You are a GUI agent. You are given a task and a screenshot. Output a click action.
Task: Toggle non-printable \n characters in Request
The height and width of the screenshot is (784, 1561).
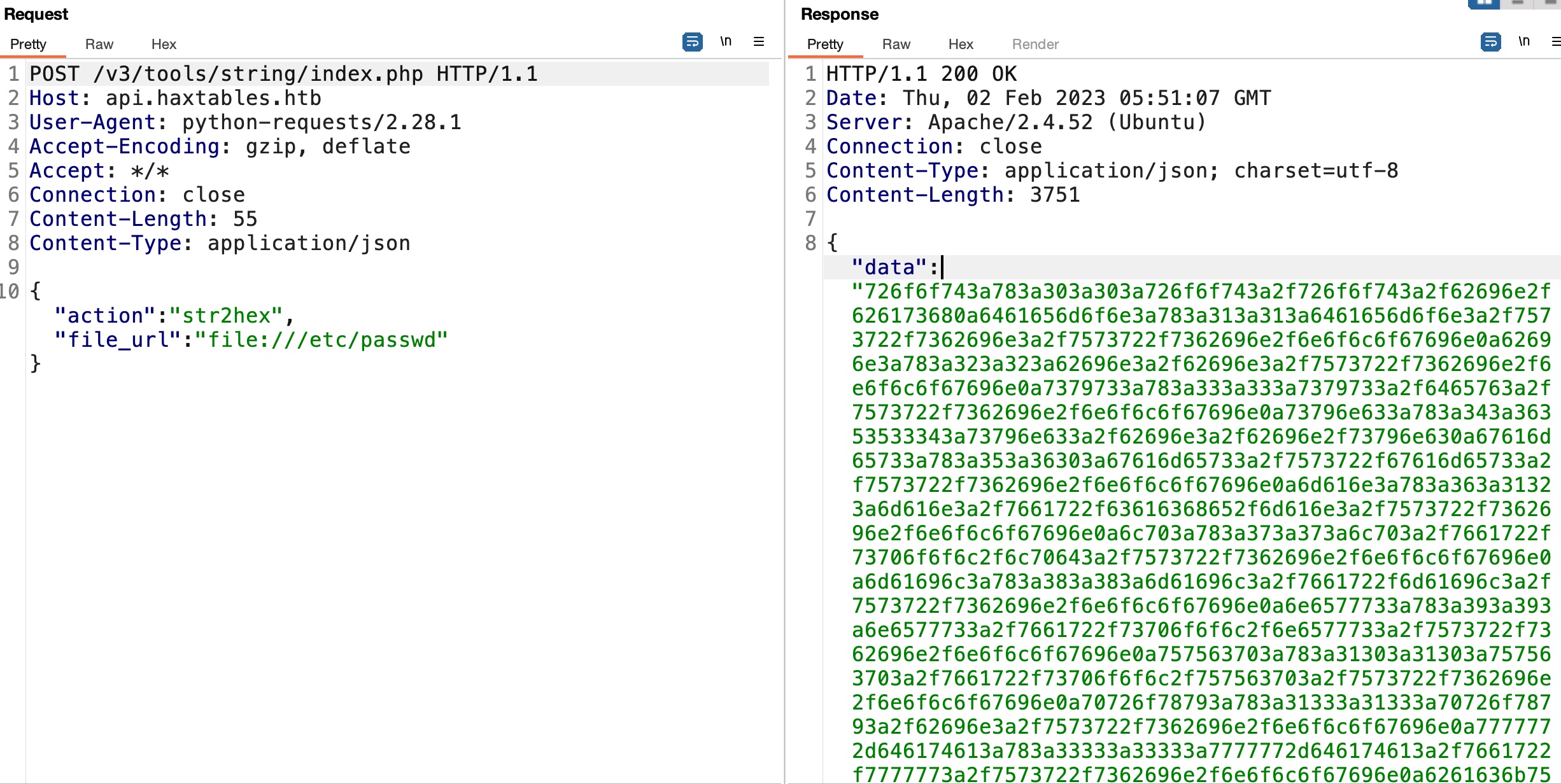(x=726, y=42)
